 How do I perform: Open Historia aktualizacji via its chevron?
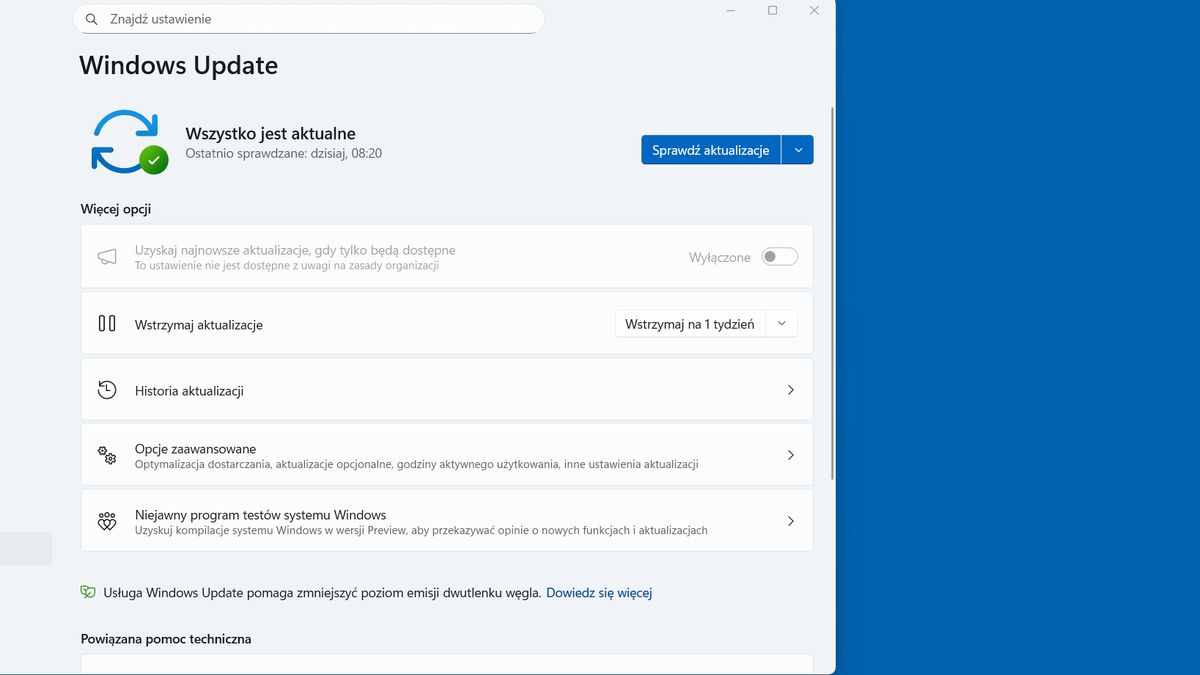coord(790,390)
